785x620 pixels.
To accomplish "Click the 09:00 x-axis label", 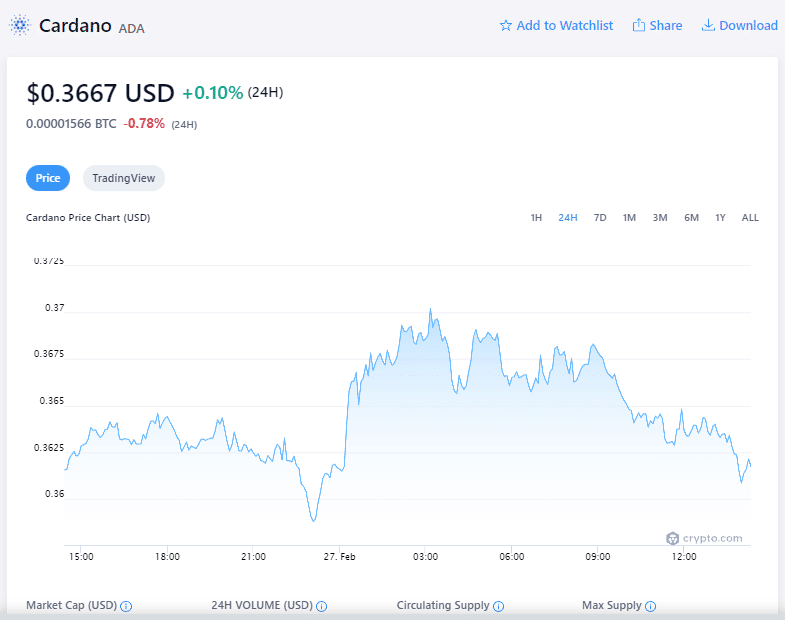I will pos(598,556).
